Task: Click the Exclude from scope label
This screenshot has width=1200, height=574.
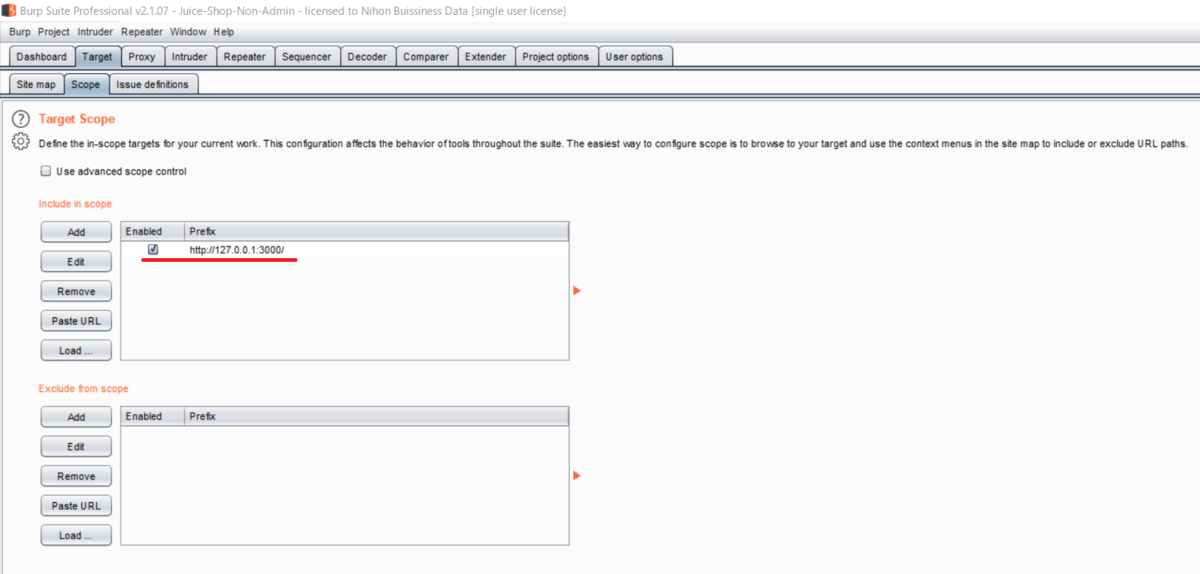Action: tap(84, 389)
